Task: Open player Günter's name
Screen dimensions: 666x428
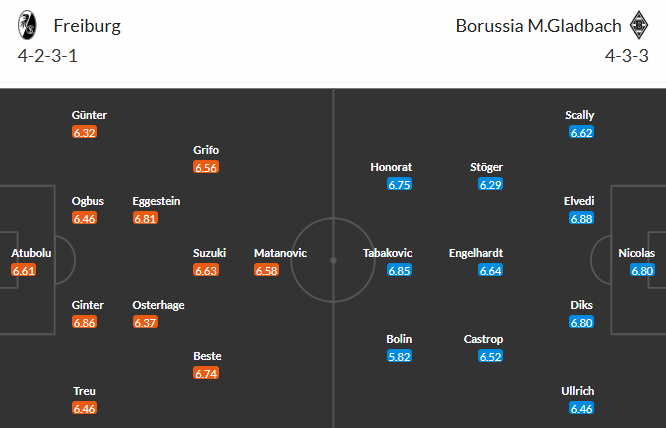Action: (89, 115)
